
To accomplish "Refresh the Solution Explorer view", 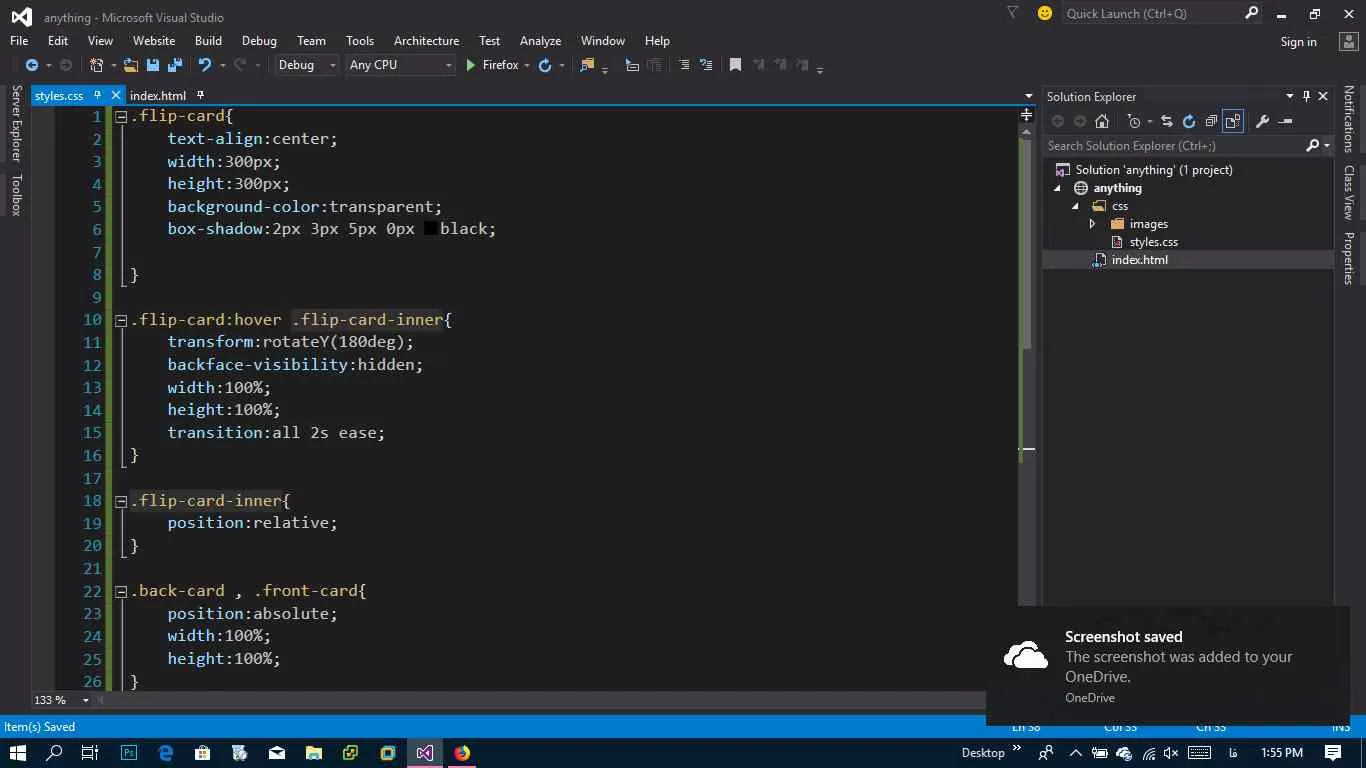I will [x=1189, y=121].
